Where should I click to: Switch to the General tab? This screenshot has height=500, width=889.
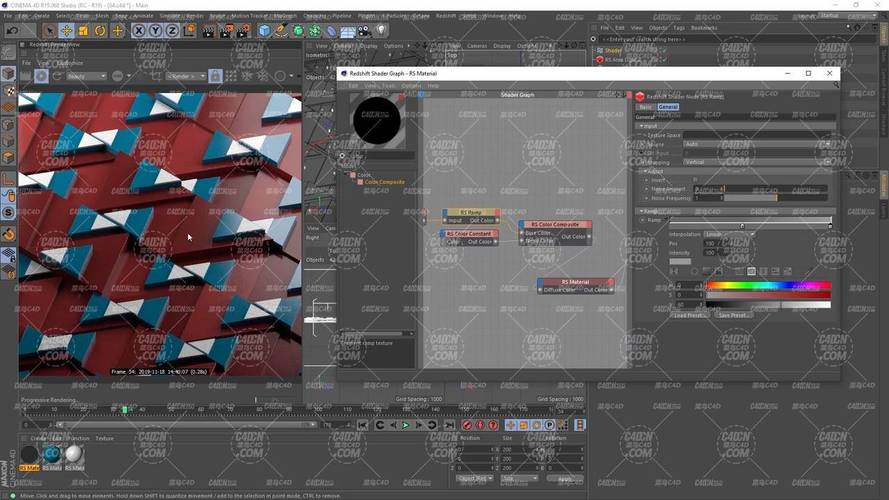pyautogui.click(x=667, y=106)
